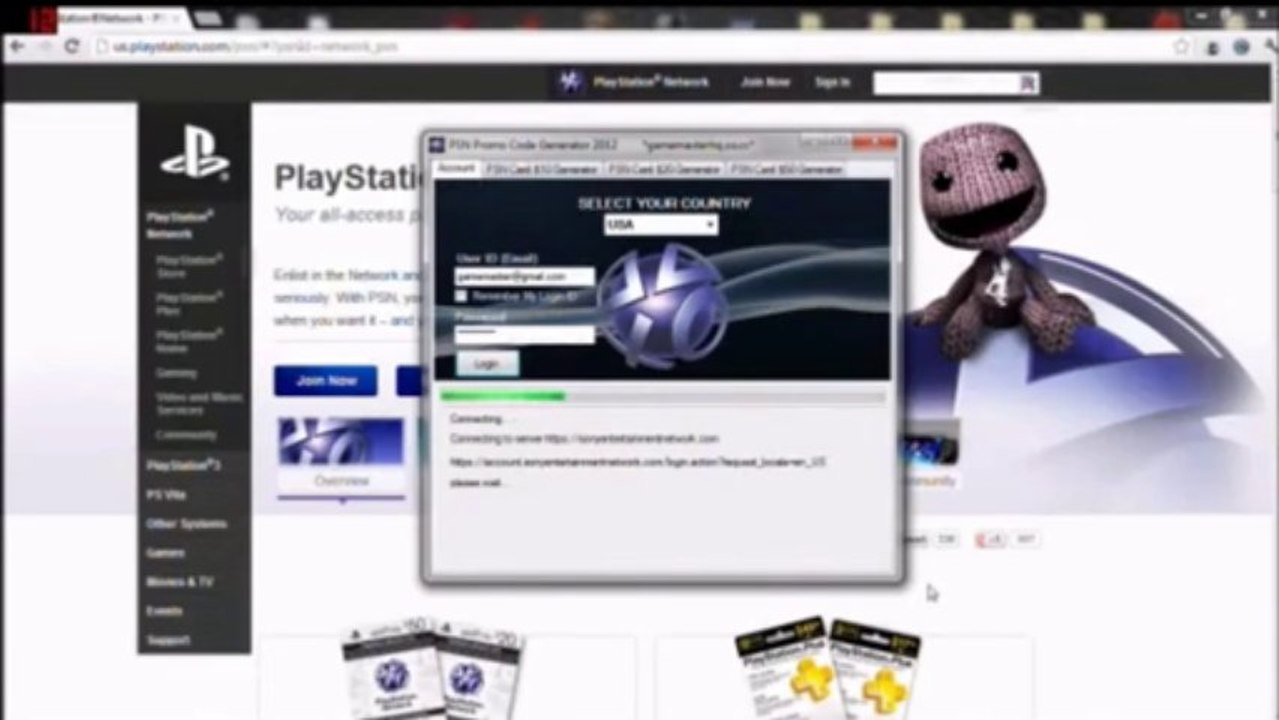Open the Select Your Country dropdown
1279x720 pixels.
[661, 225]
